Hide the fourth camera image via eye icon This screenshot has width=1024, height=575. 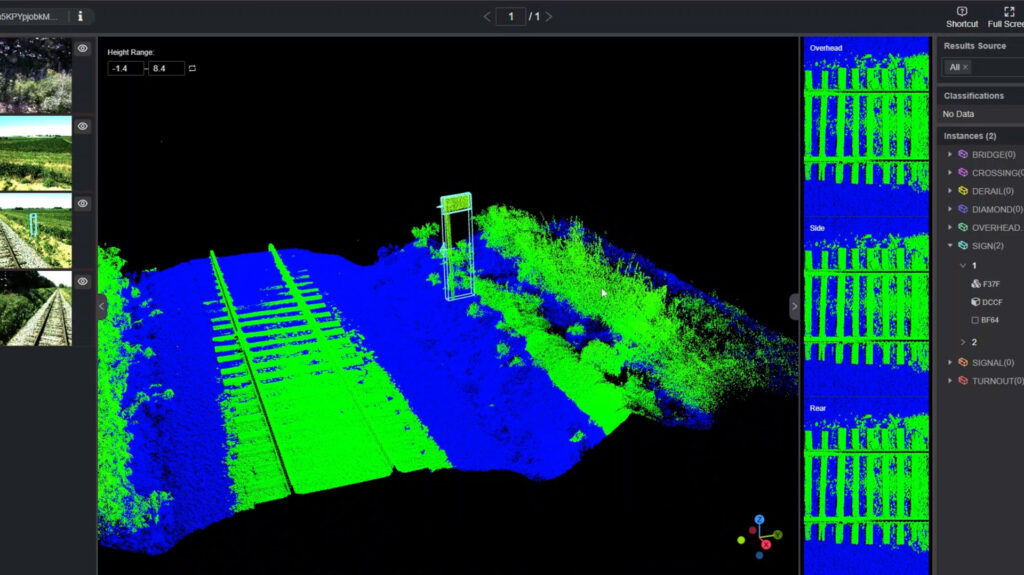[83, 281]
